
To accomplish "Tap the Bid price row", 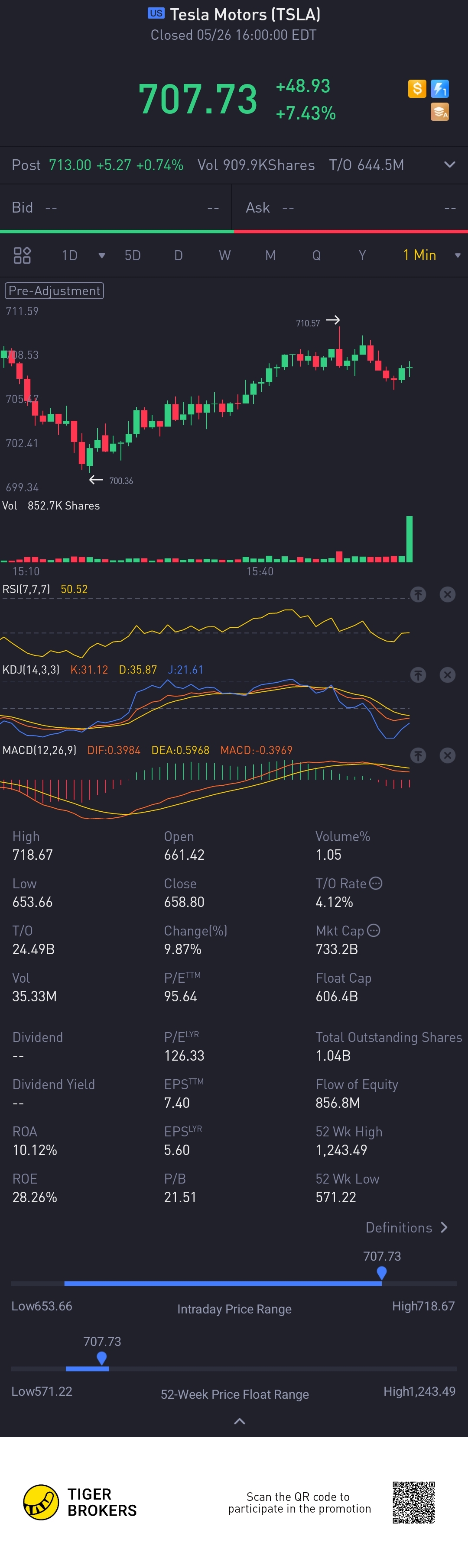I will tap(116, 207).
